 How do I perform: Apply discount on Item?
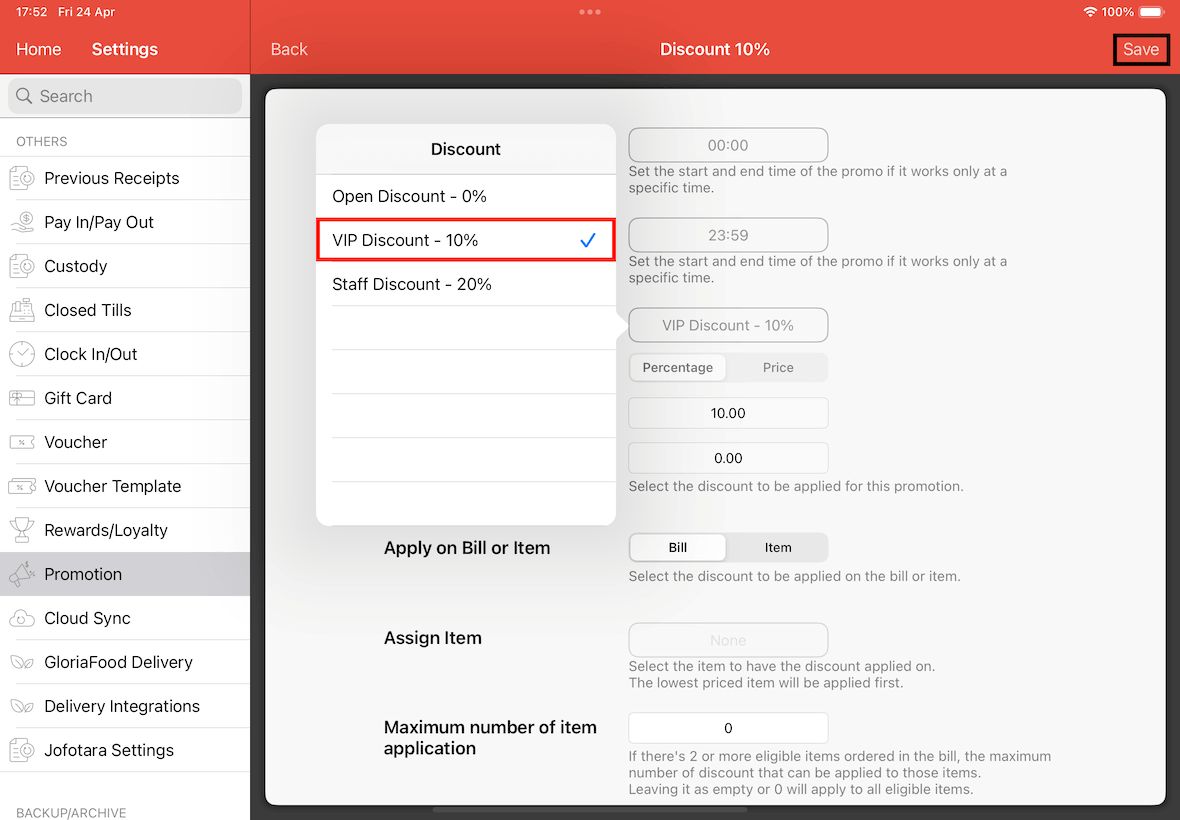(x=777, y=548)
